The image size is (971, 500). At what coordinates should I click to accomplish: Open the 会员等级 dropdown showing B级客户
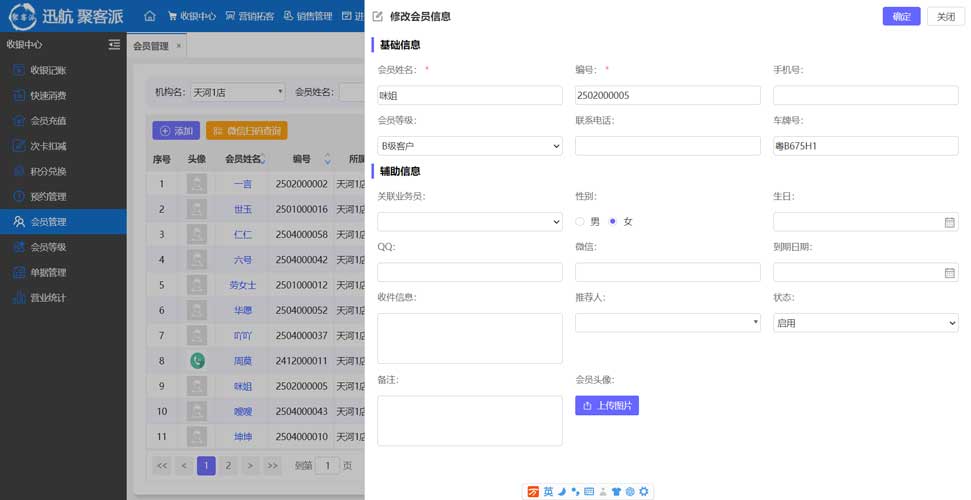[470, 146]
